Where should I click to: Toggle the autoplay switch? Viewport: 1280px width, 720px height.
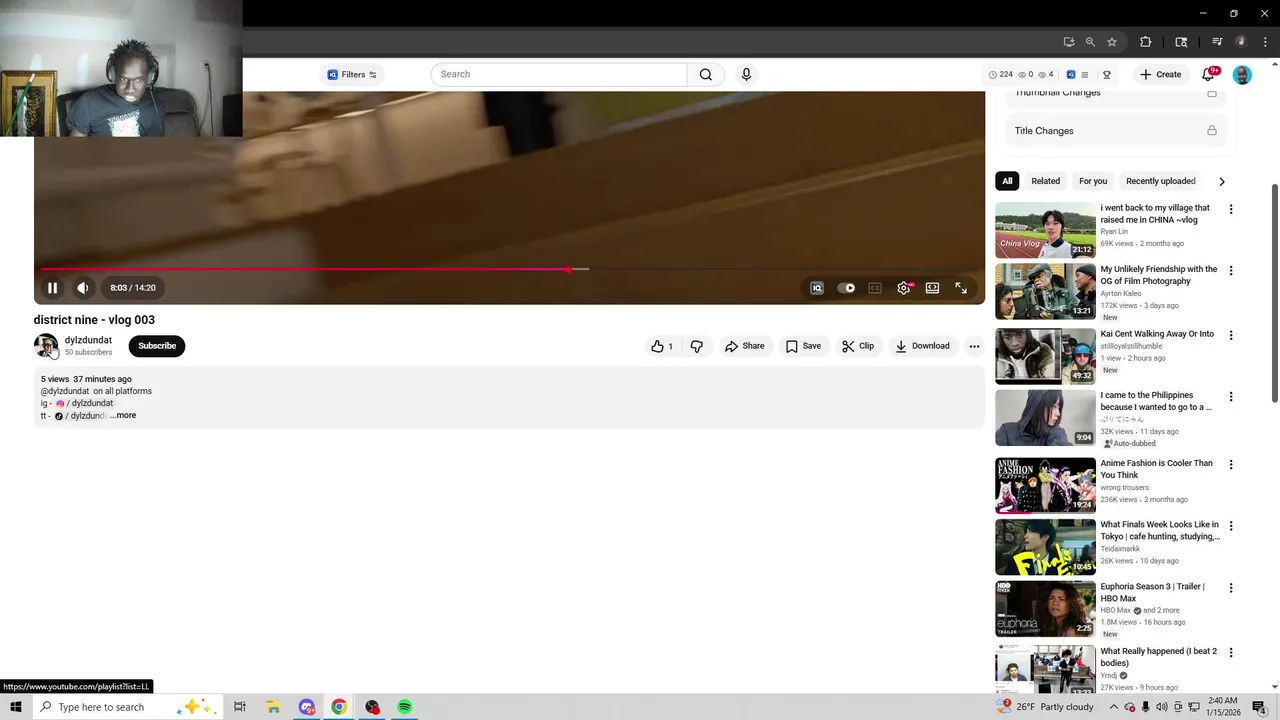pos(846,288)
